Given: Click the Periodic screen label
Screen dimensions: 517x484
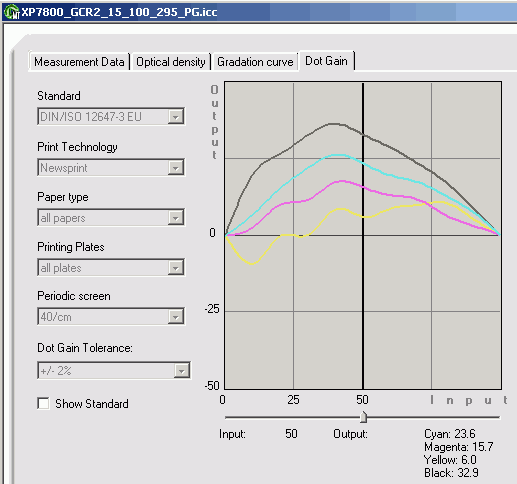Looking at the screenshot, I should (74, 296).
